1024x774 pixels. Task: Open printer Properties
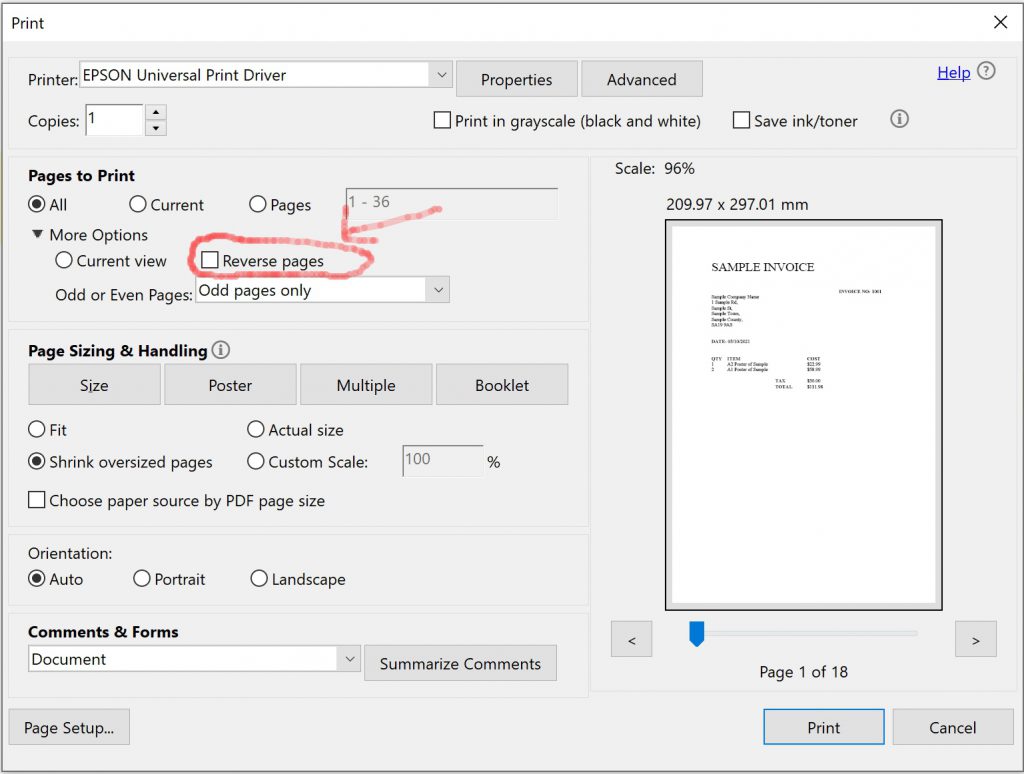(516, 78)
